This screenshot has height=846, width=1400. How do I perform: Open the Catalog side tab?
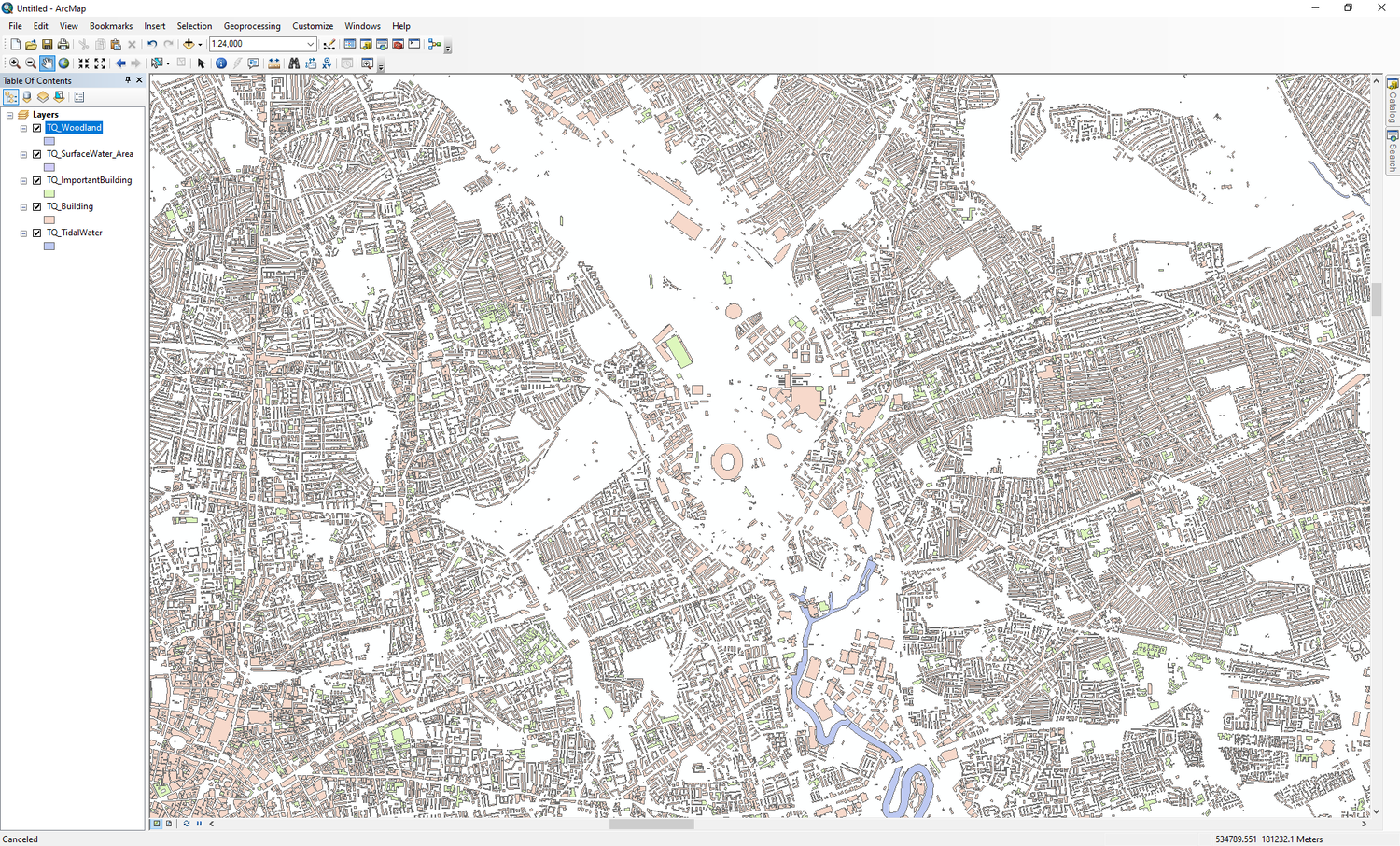point(1392,101)
